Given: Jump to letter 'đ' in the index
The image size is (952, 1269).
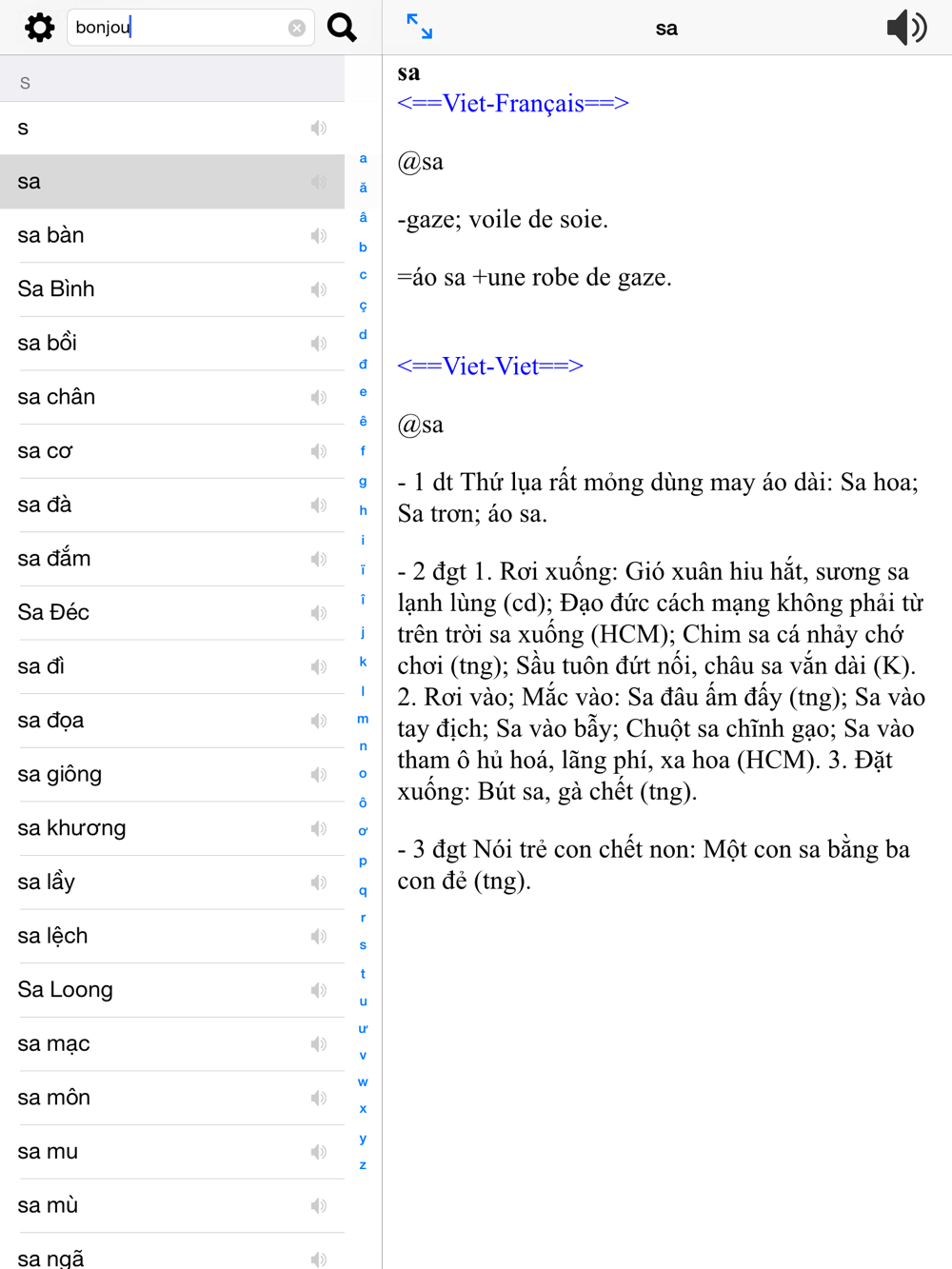Looking at the screenshot, I should [363, 364].
